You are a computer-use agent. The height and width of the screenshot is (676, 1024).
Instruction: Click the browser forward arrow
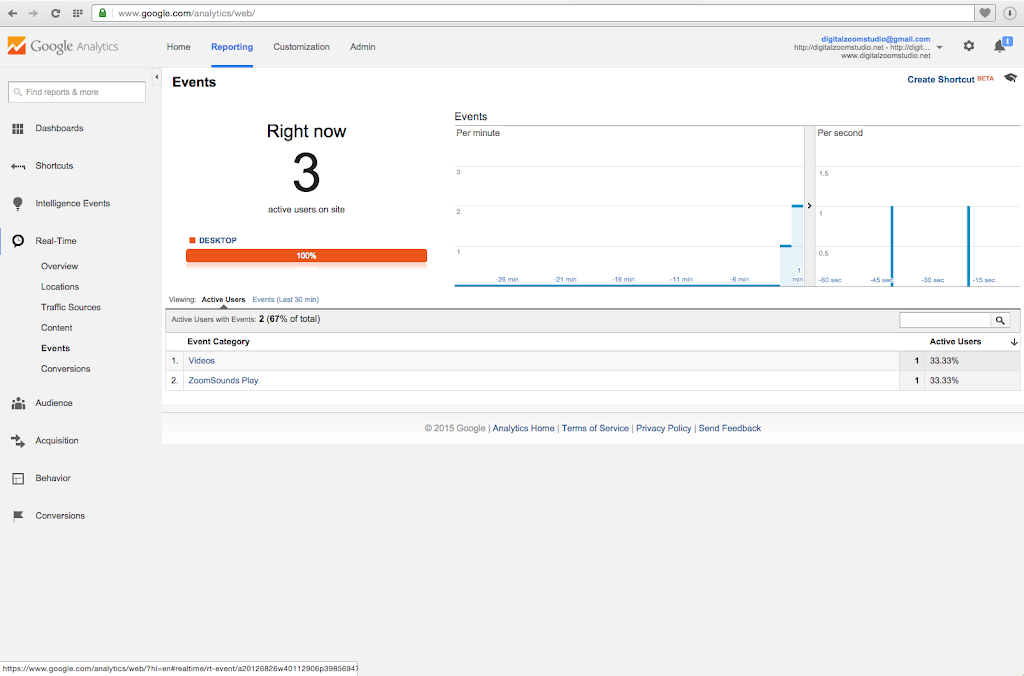33,13
